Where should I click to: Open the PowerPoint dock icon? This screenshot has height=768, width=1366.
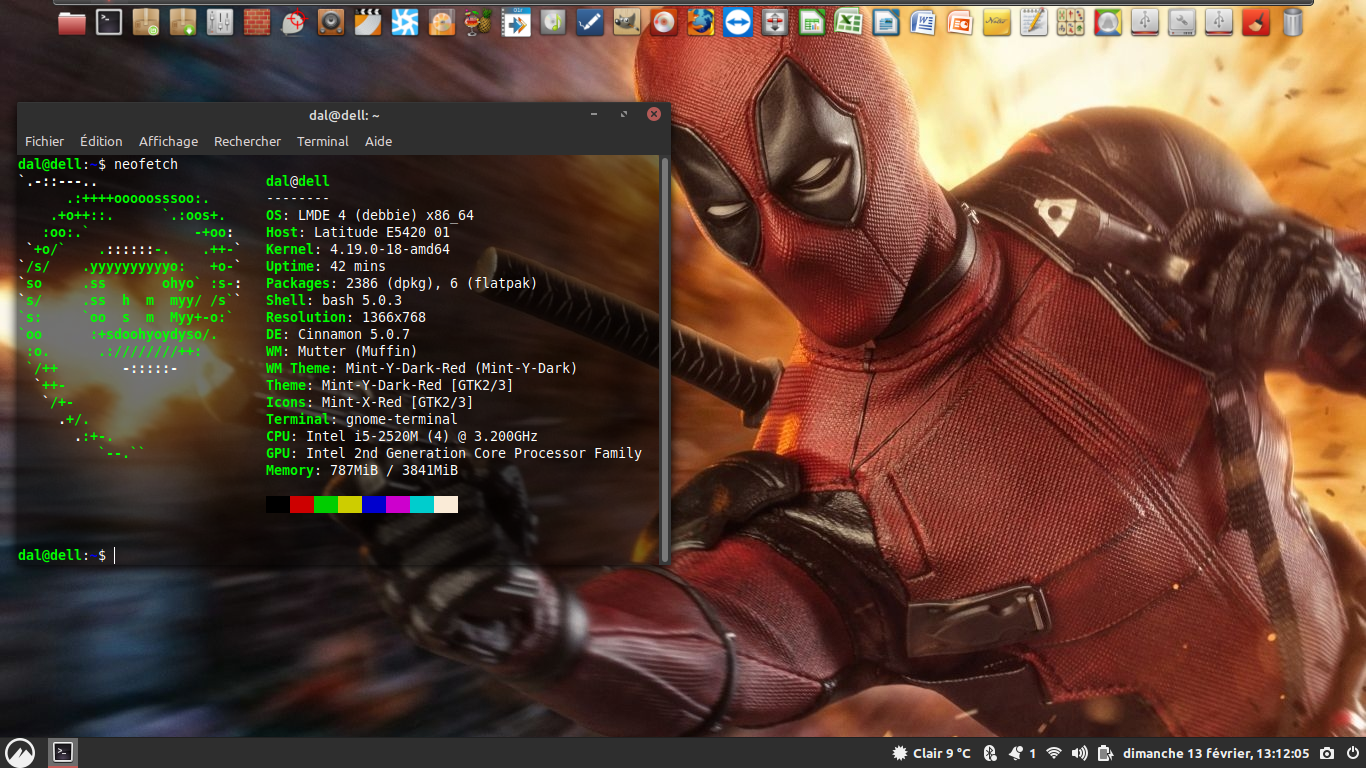point(960,22)
